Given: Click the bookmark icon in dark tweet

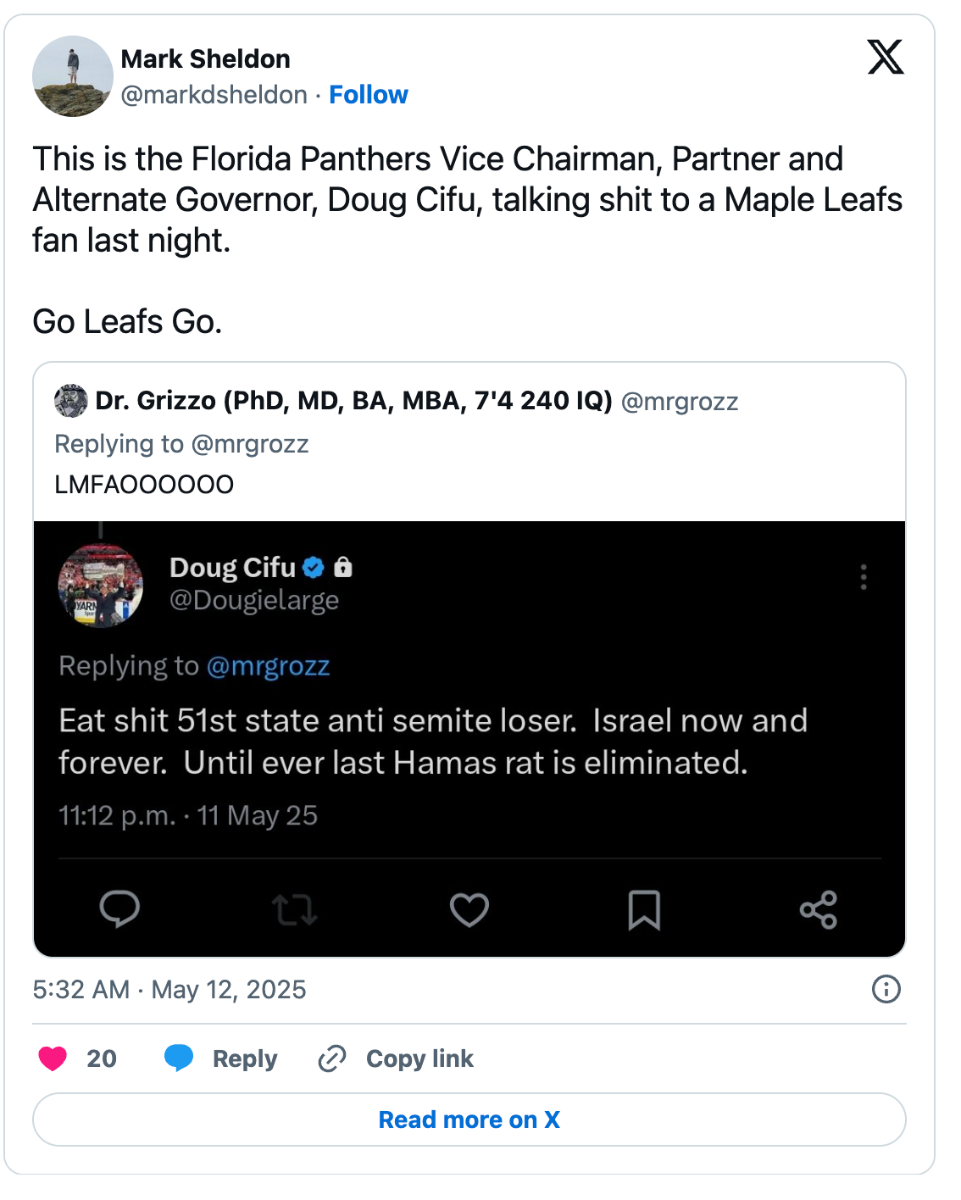Looking at the screenshot, I should point(643,908).
